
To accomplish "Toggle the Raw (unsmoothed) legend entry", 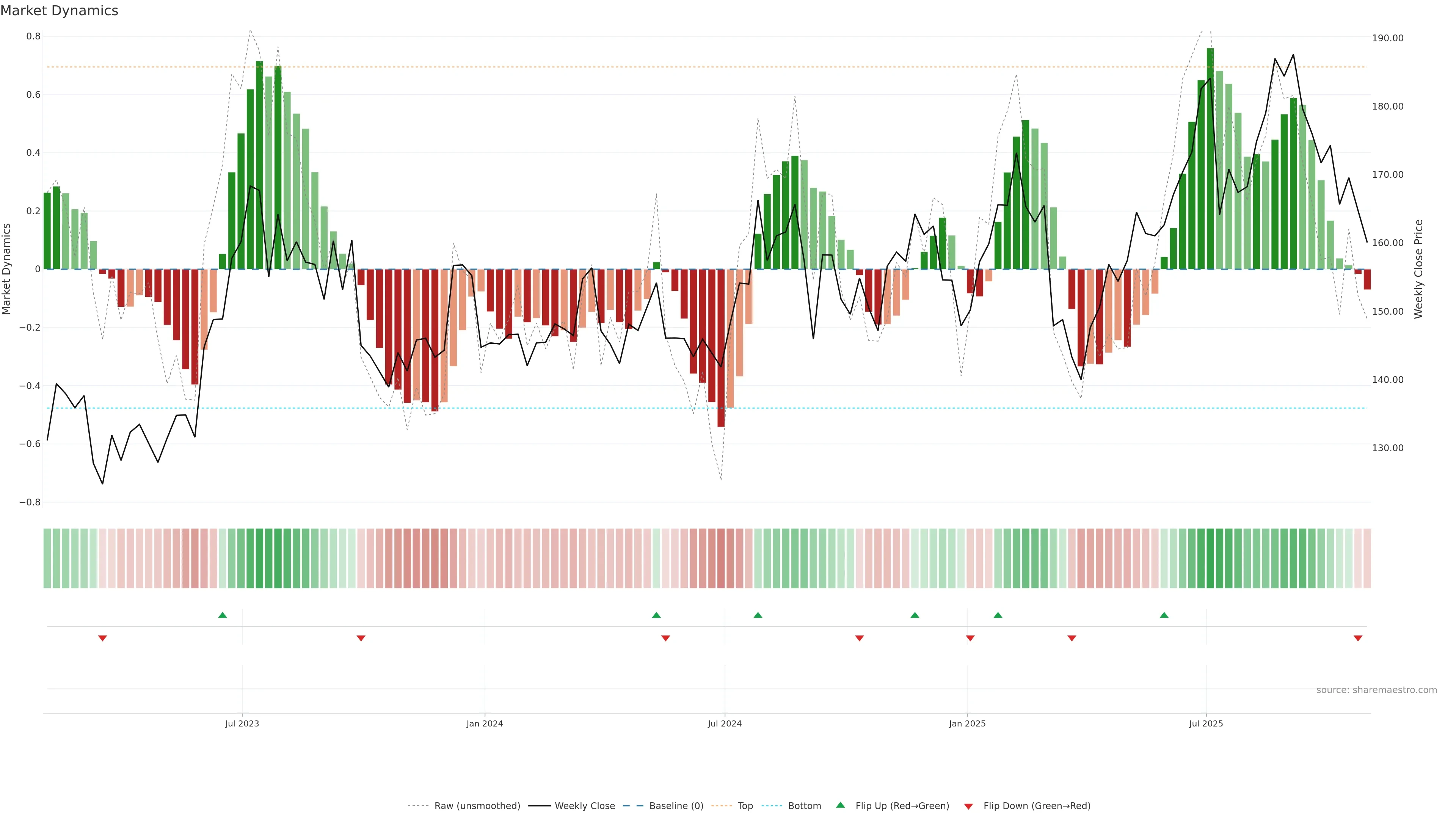I will click(x=477, y=806).
